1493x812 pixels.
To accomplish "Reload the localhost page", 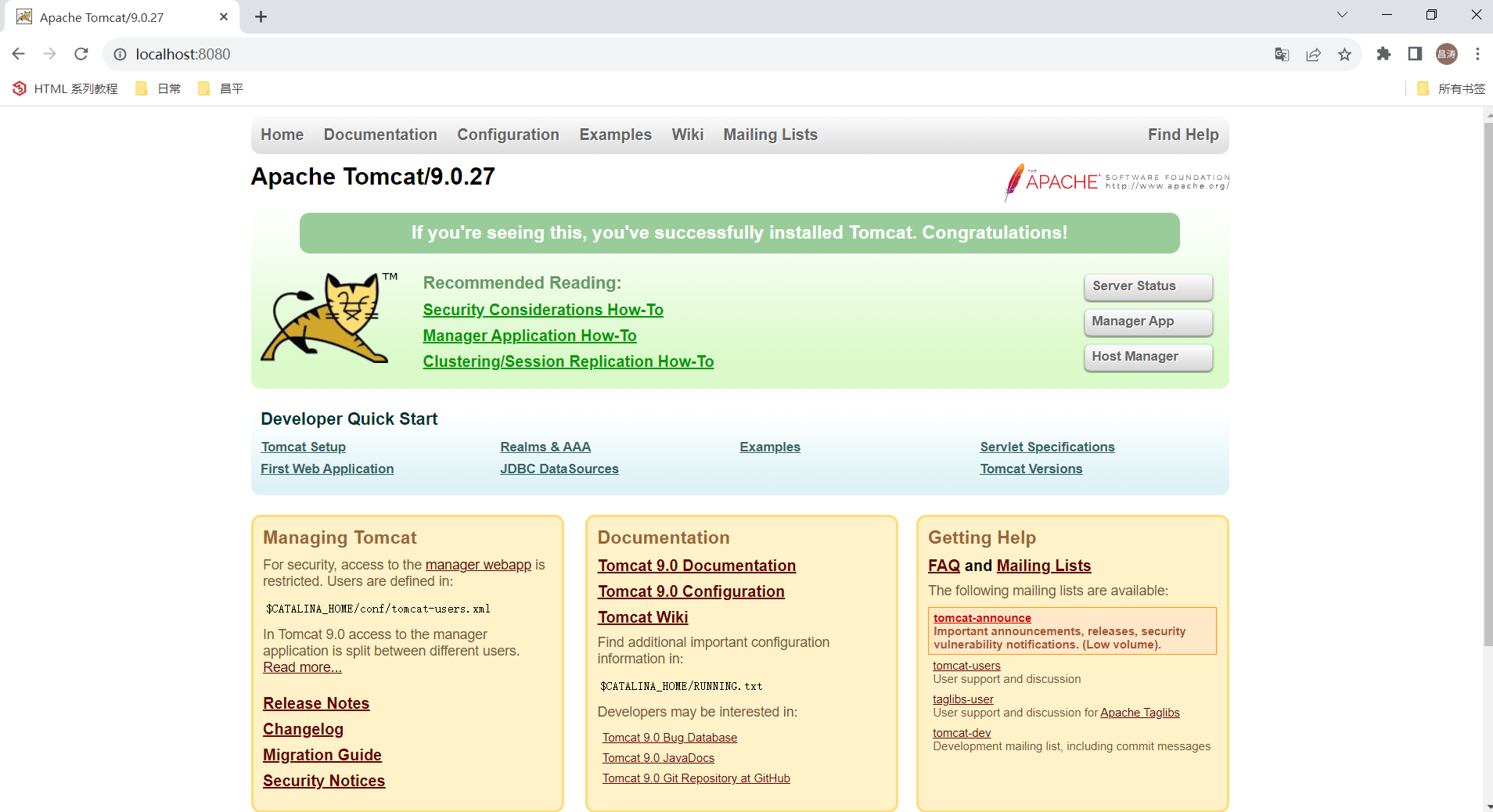I will click(81, 54).
